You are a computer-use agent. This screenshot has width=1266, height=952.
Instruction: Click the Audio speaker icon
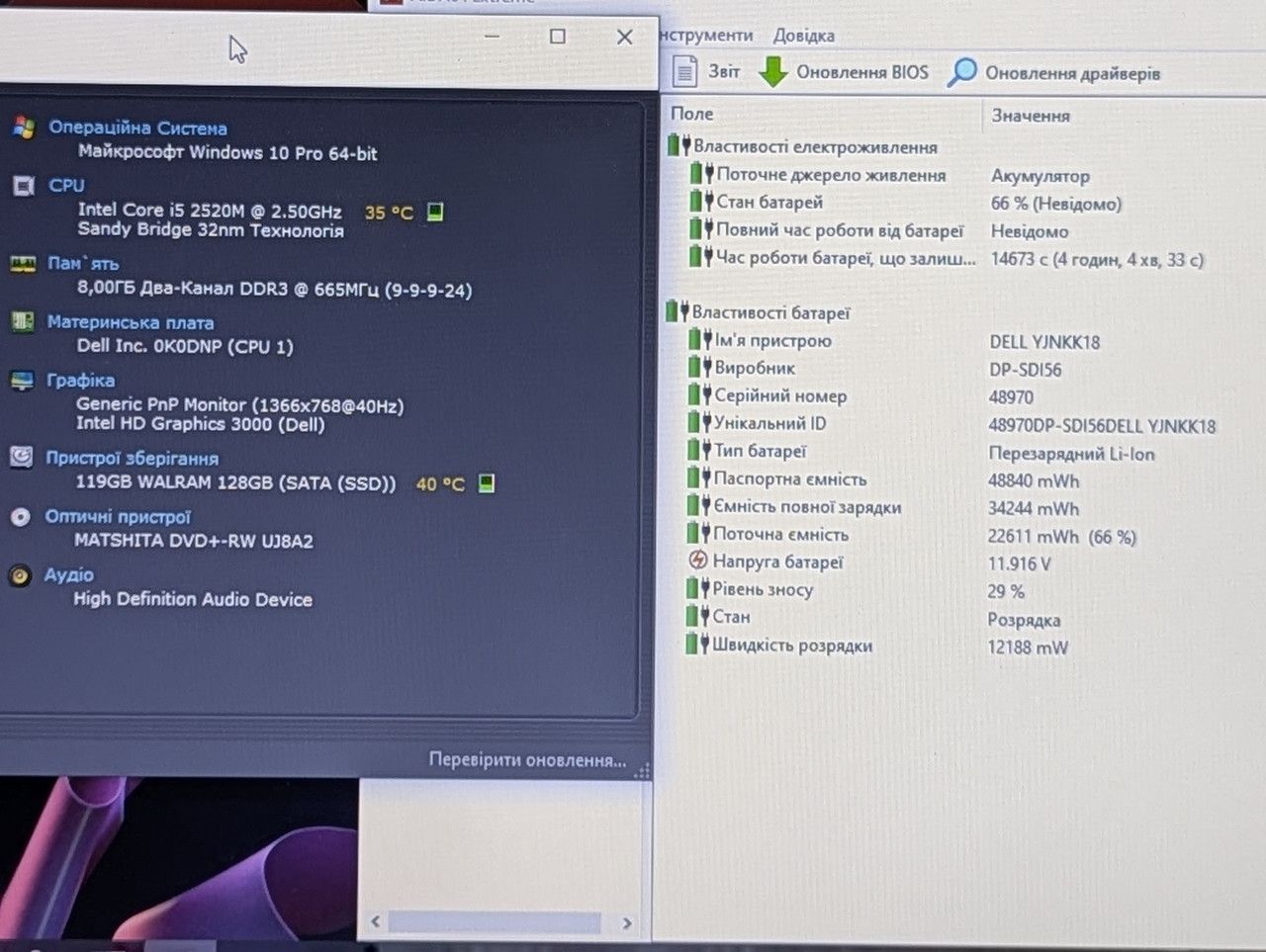pyautogui.click(x=19, y=575)
